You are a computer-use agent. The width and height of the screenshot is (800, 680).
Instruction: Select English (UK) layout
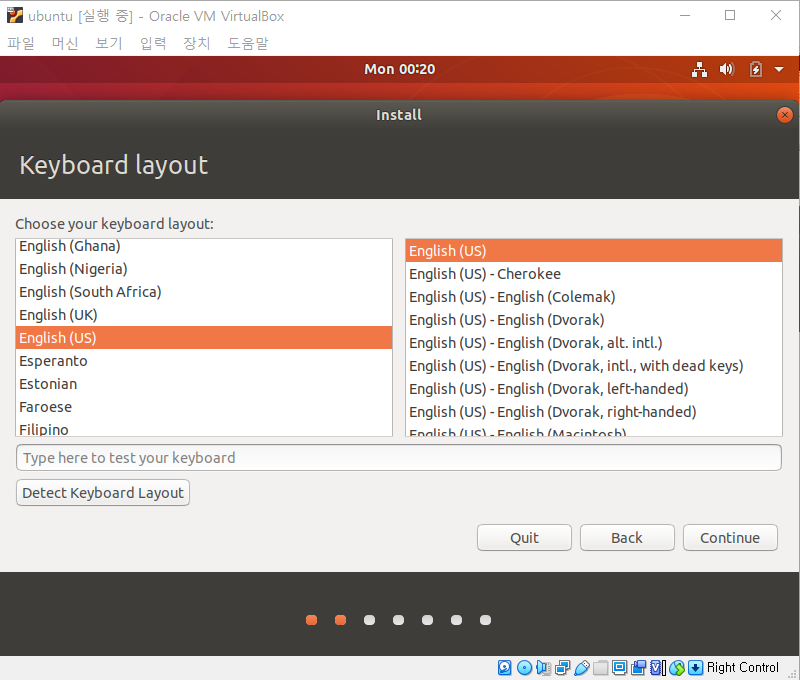click(x=204, y=315)
